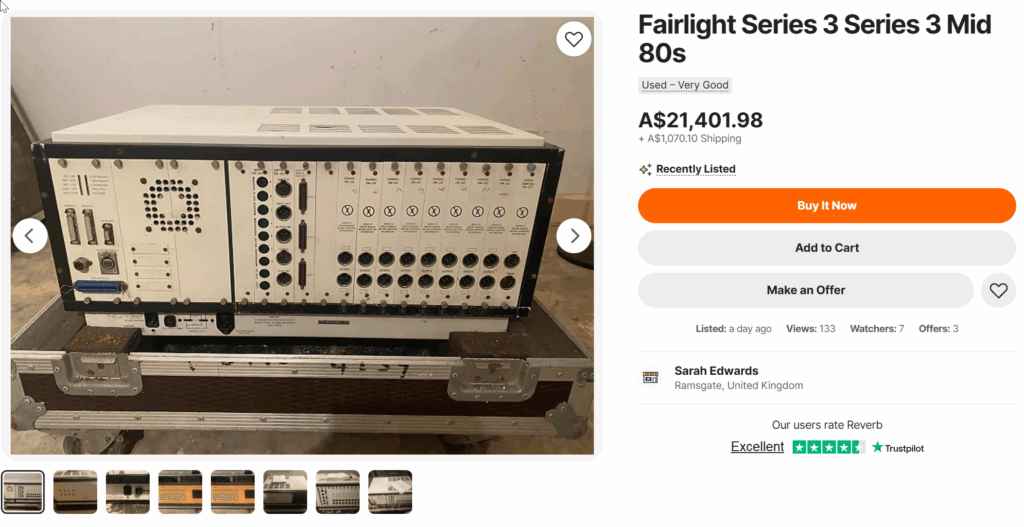The width and height of the screenshot is (1024, 527).
Task: Show the next product image
Action: tap(574, 236)
